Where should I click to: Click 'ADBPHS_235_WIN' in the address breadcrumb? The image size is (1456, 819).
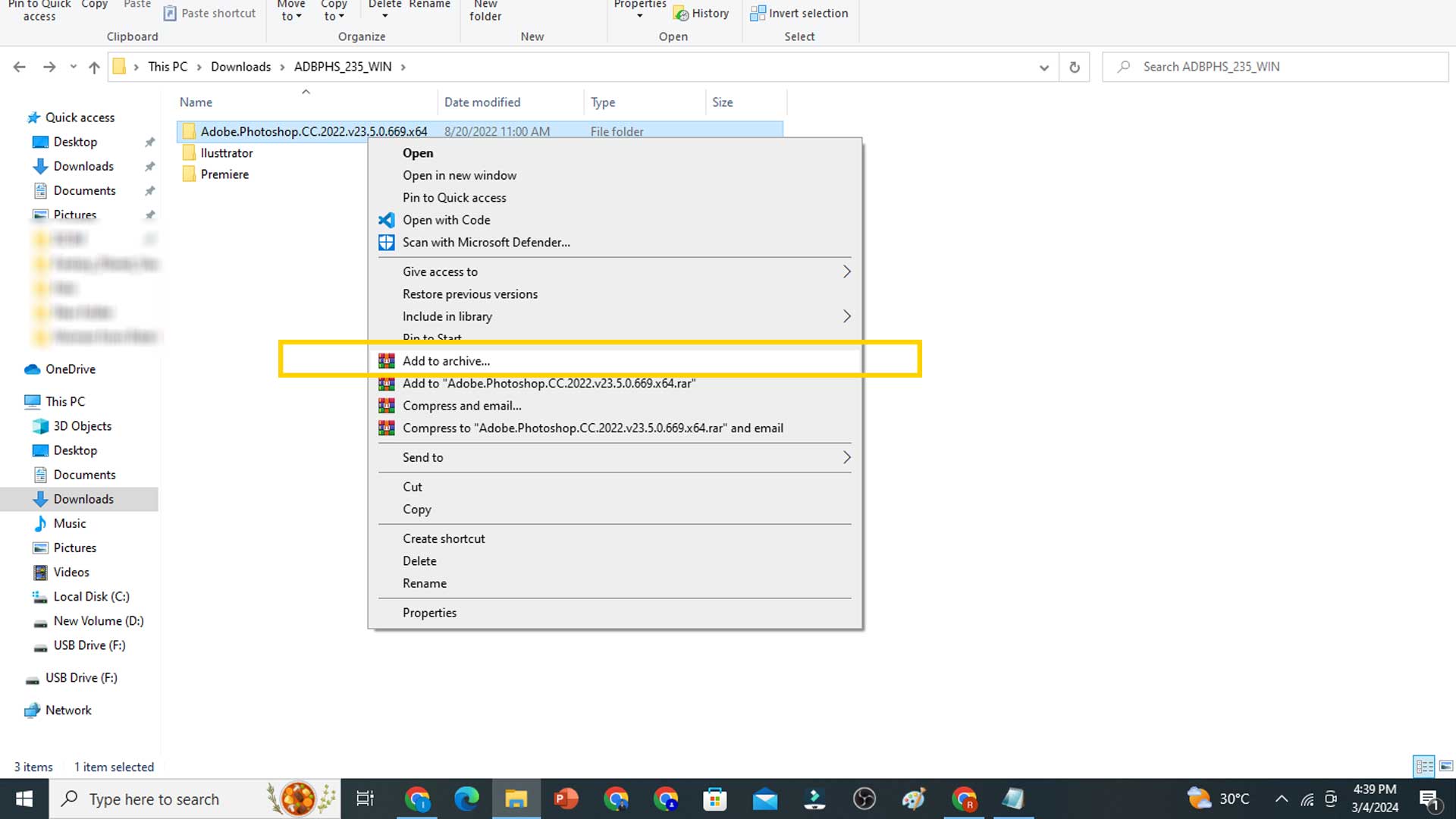343,67
